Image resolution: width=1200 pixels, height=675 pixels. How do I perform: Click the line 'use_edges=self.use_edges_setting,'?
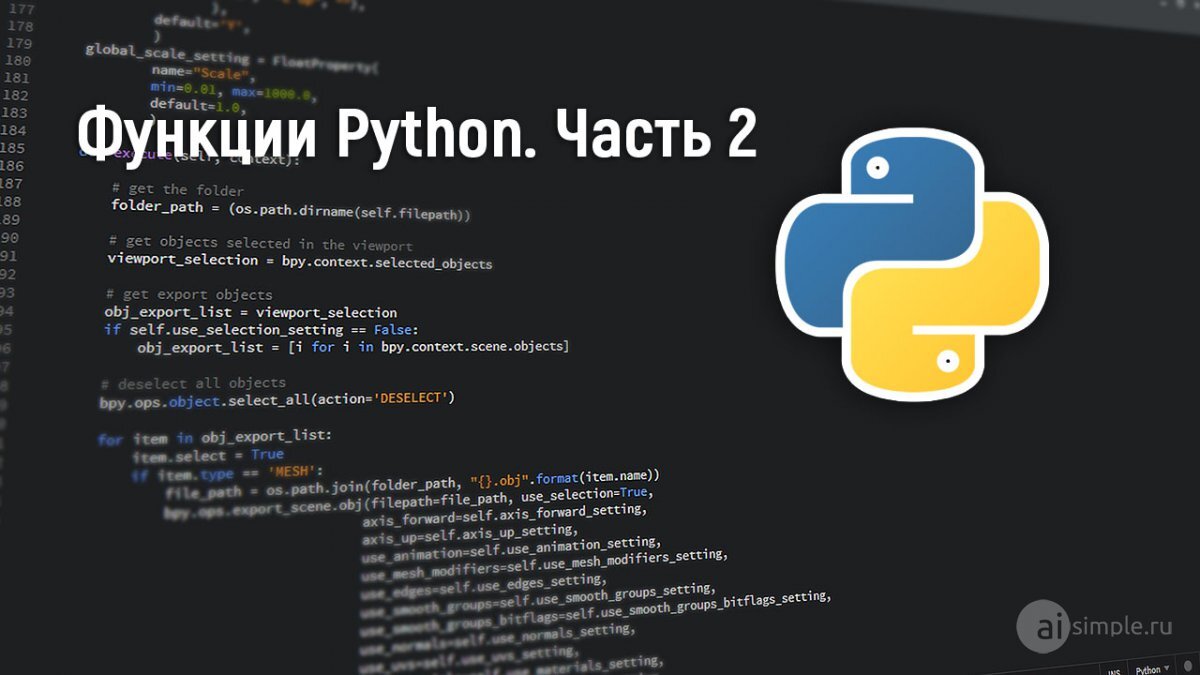483,586
